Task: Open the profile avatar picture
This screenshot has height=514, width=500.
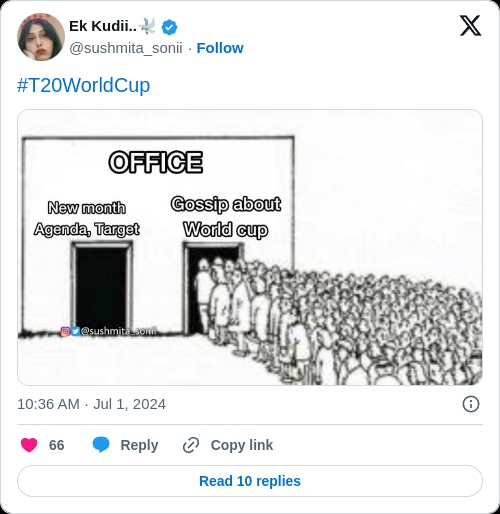Action: pyautogui.click(x=41, y=37)
